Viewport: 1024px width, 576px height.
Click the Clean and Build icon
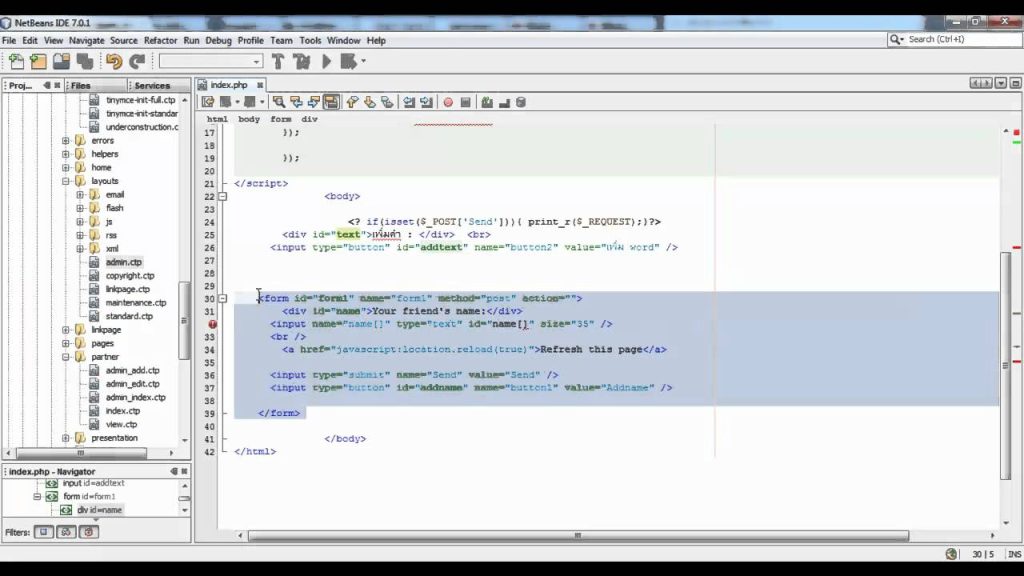pyautogui.click(x=302, y=61)
